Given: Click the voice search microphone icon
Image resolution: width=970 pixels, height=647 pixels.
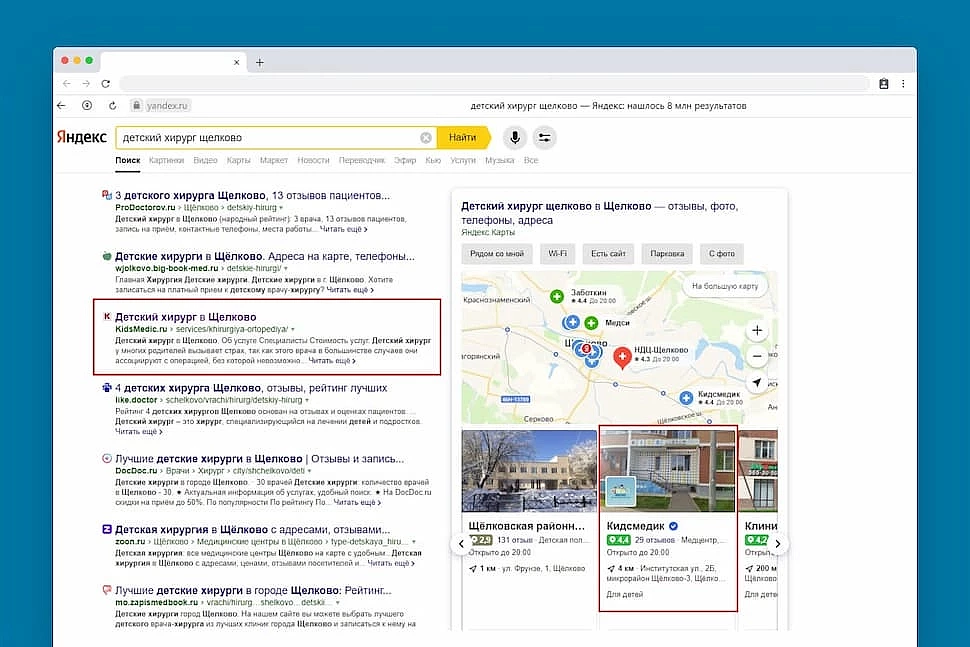Looking at the screenshot, I should point(514,137).
